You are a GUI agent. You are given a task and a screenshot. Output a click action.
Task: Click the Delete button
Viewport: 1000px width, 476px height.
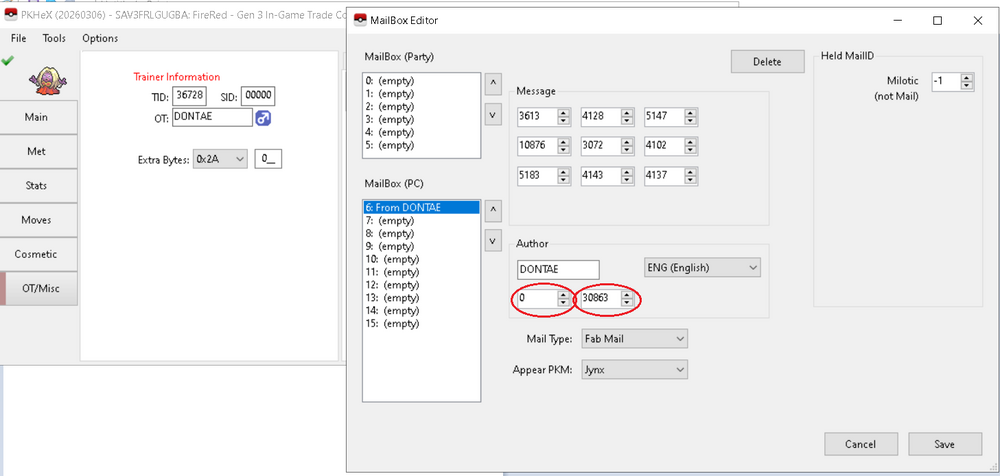tap(767, 62)
